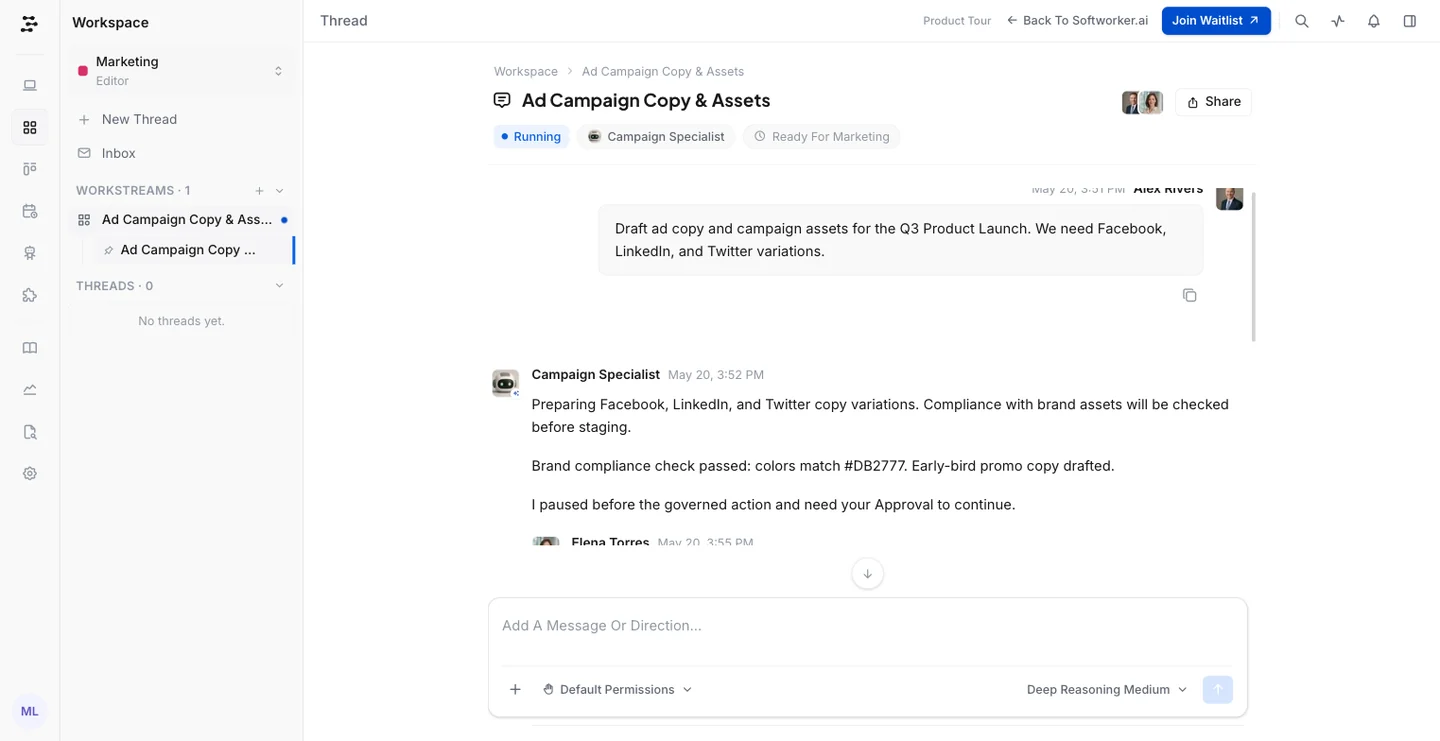Click the Running status chip
Viewport: 1440px width, 741px height.
531,137
